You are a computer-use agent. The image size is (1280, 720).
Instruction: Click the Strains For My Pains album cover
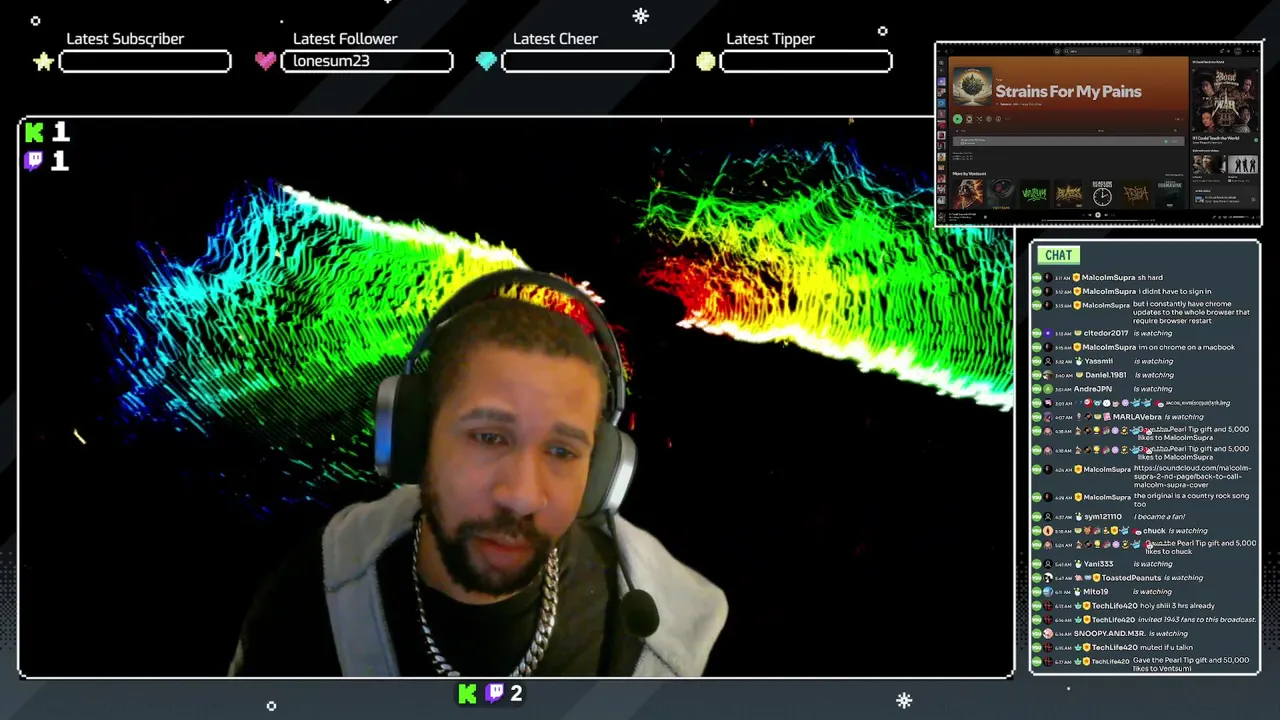[972, 87]
